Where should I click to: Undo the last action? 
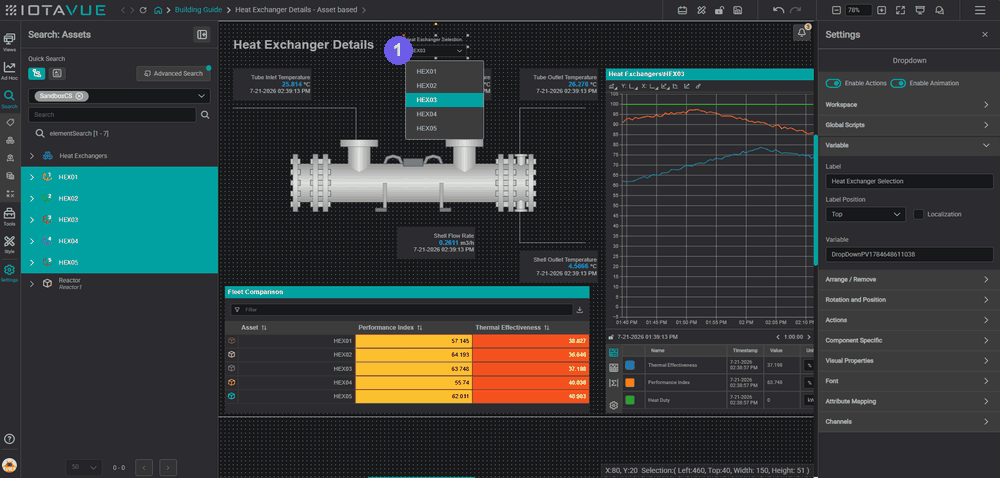coord(778,10)
